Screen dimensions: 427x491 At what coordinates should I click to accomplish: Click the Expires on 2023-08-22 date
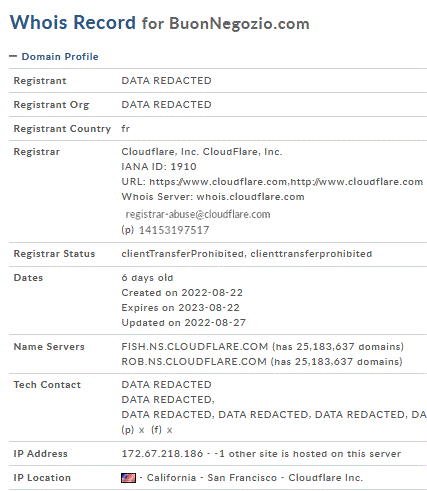click(180, 308)
